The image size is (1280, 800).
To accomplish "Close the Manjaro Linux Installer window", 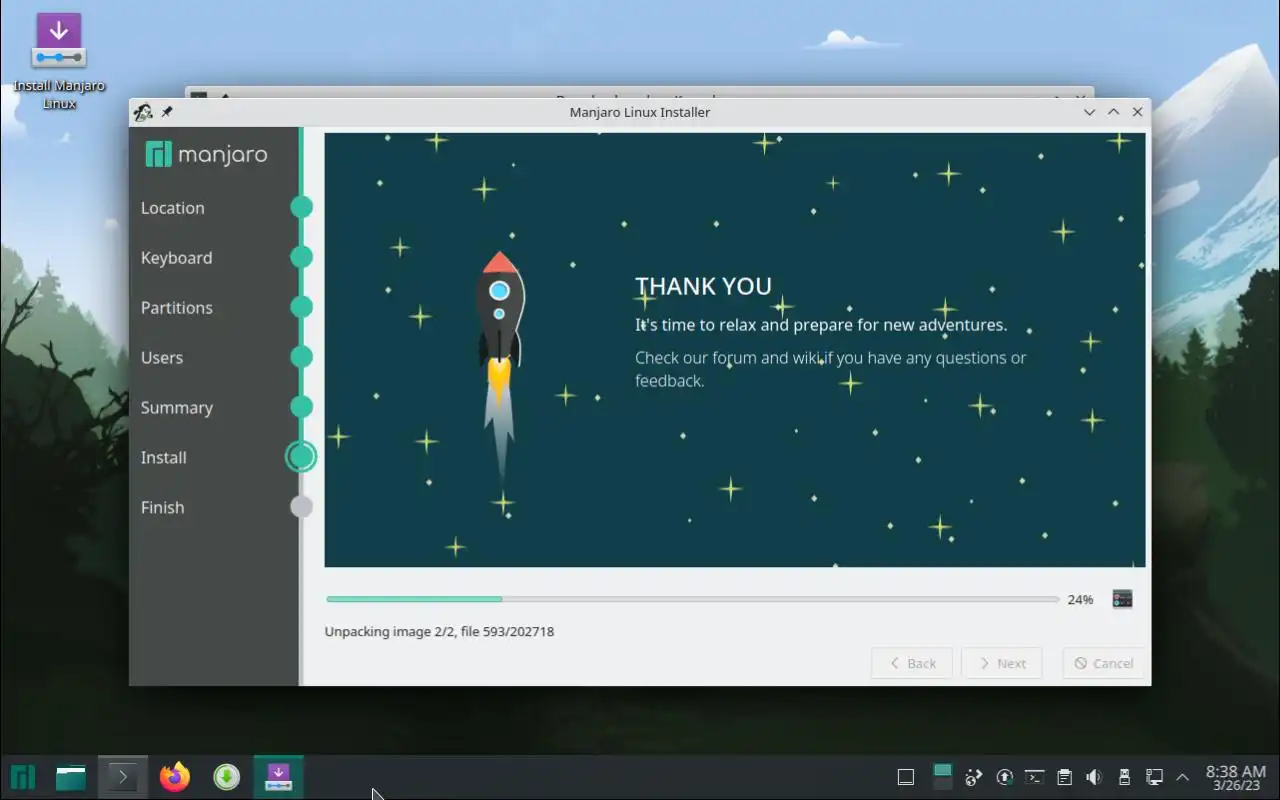I will pos(1137,112).
